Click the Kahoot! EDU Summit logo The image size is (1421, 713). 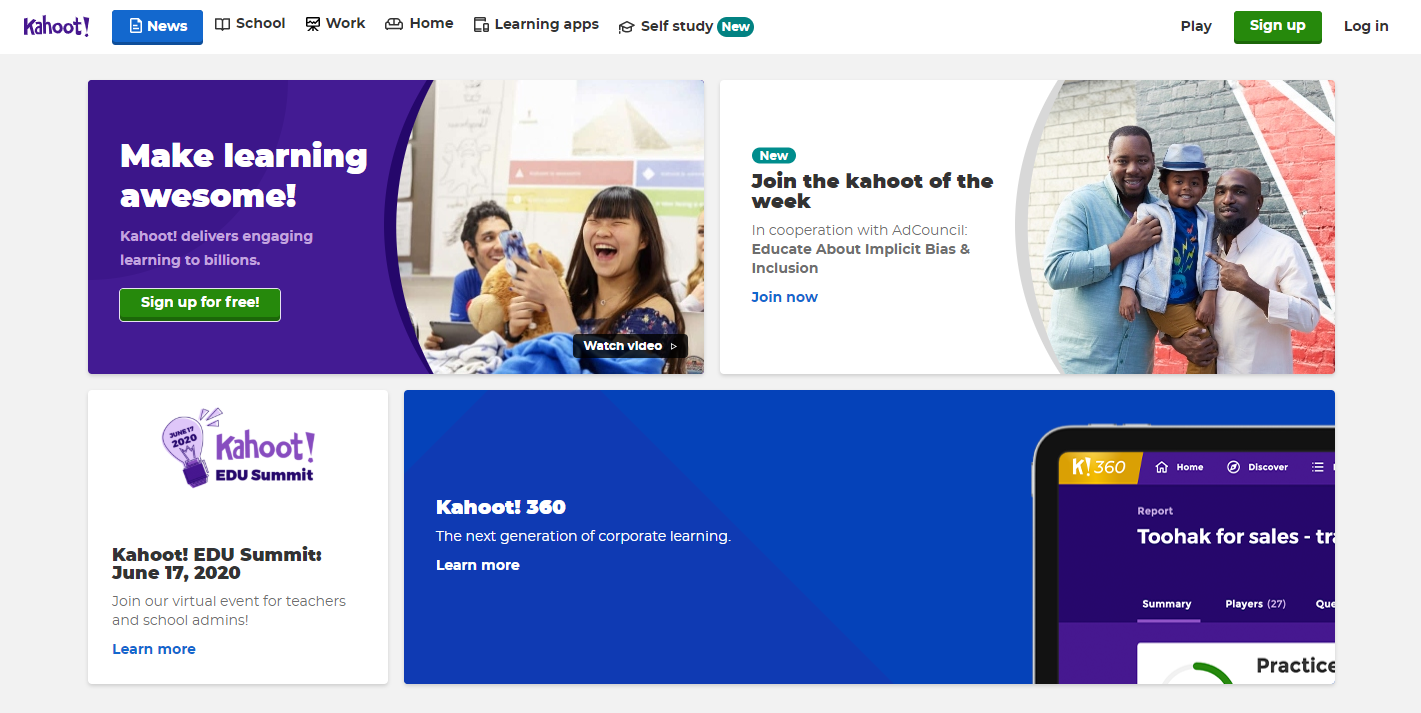[238, 447]
